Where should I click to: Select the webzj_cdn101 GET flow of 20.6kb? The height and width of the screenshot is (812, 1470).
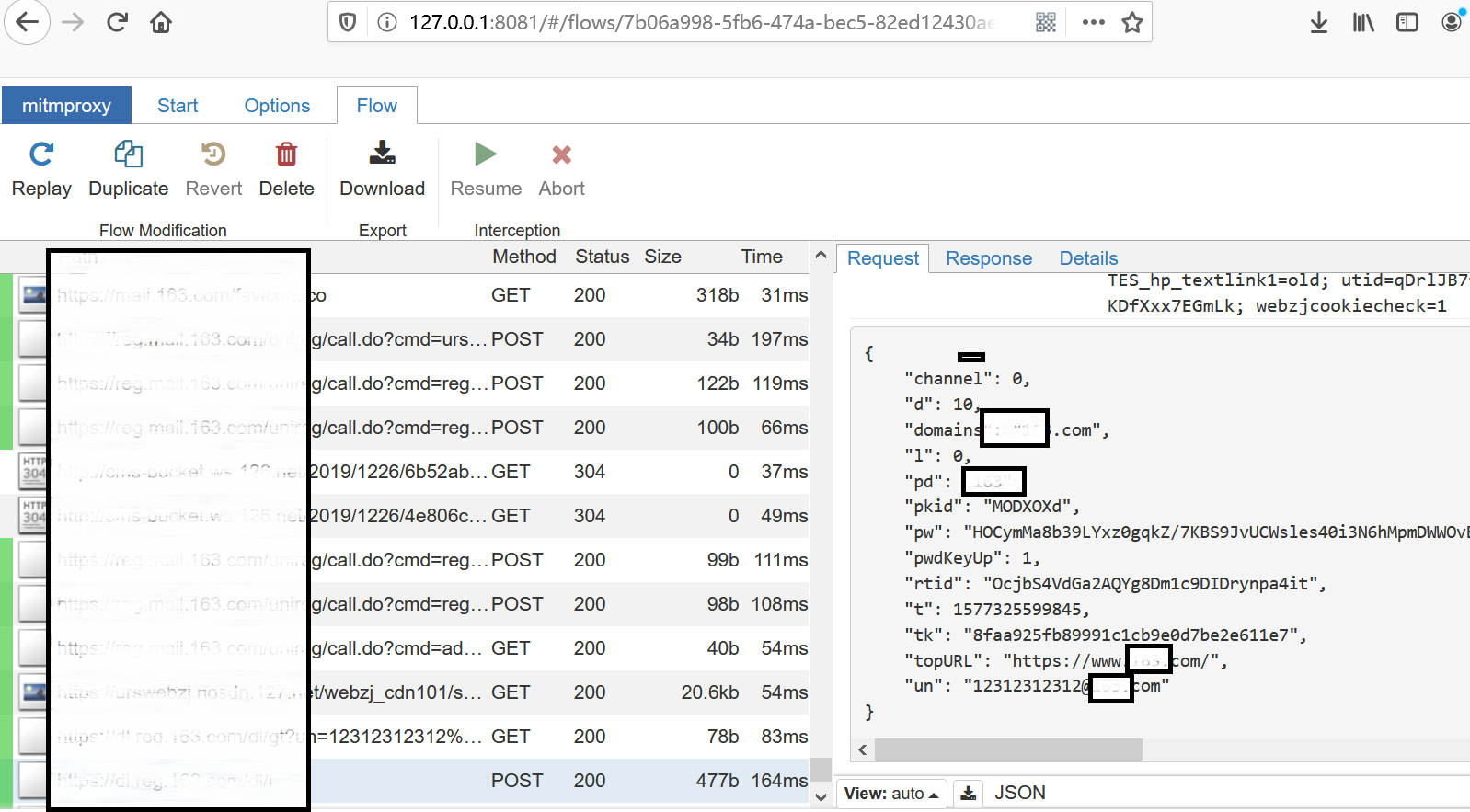point(405,692)
